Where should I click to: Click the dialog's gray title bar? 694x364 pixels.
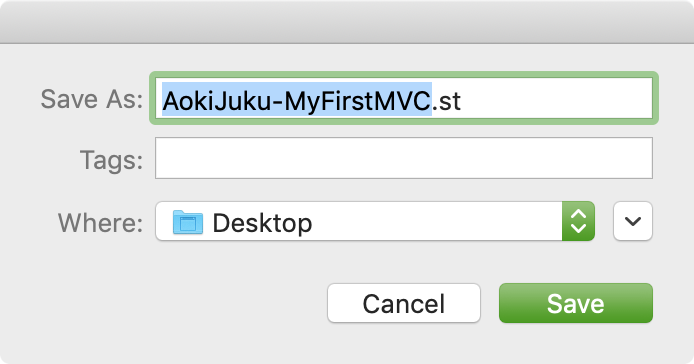[x=347, y=22]
